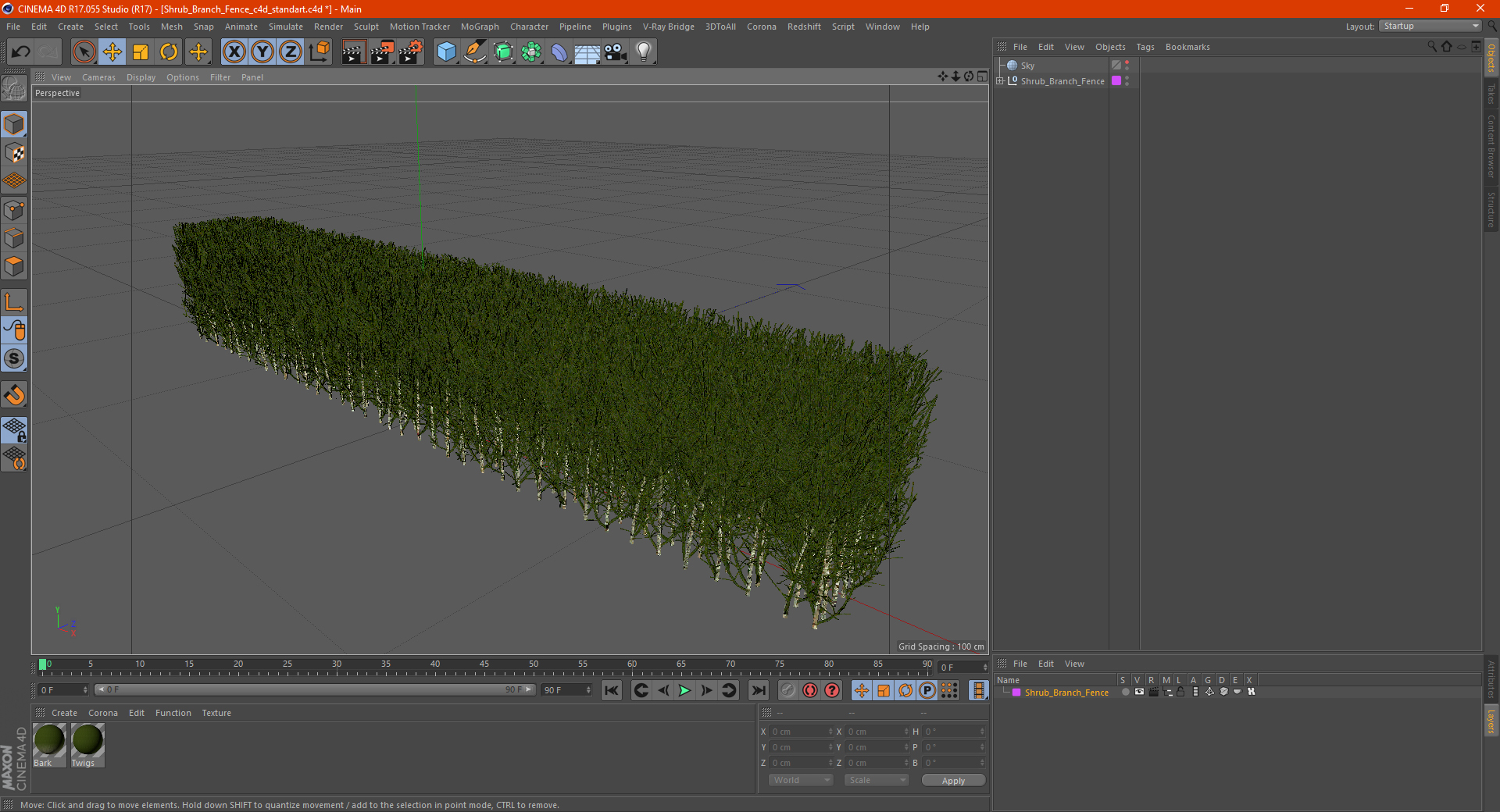Enable Axis mode icon
The height and width of the screenshot is (812, 1500).
click(15, 302)
